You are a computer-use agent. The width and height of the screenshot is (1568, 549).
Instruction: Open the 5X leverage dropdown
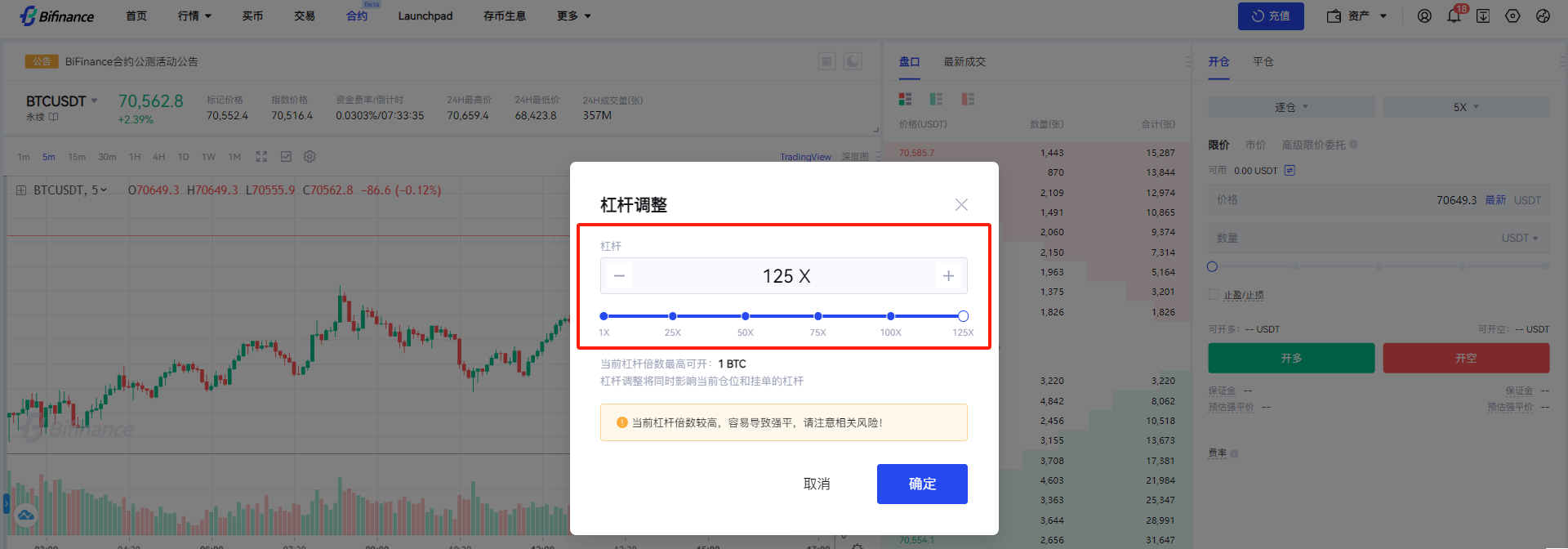[x=1466, y=107]
